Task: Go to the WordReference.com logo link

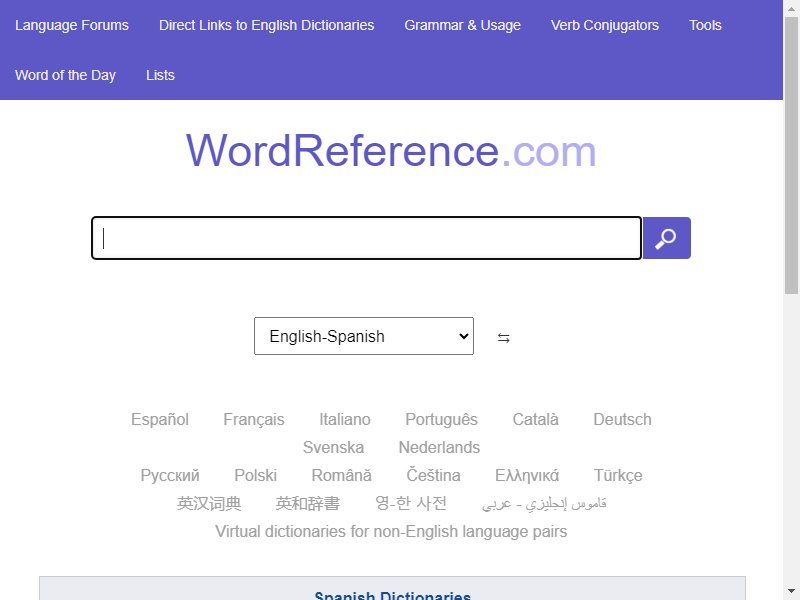Action: pyautogui.click(x=391, y=151)
